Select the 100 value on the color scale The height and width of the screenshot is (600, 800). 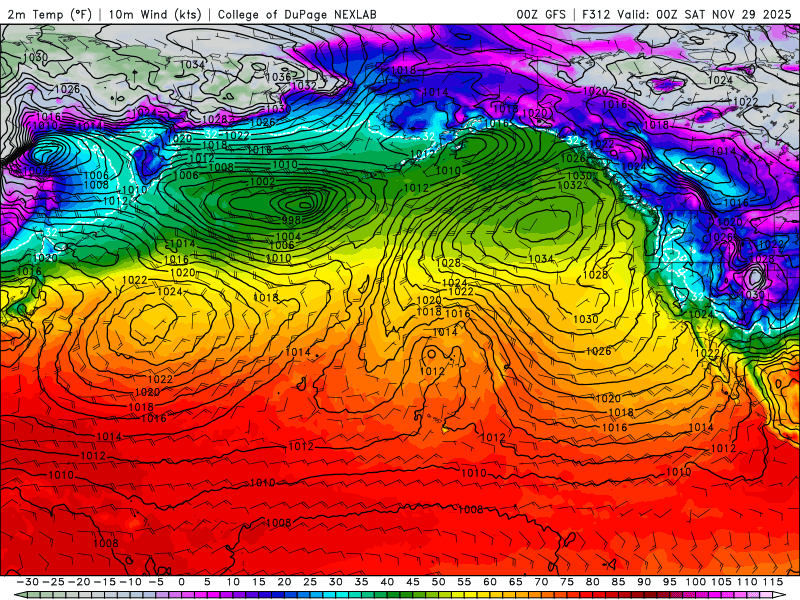click(695, 582)
